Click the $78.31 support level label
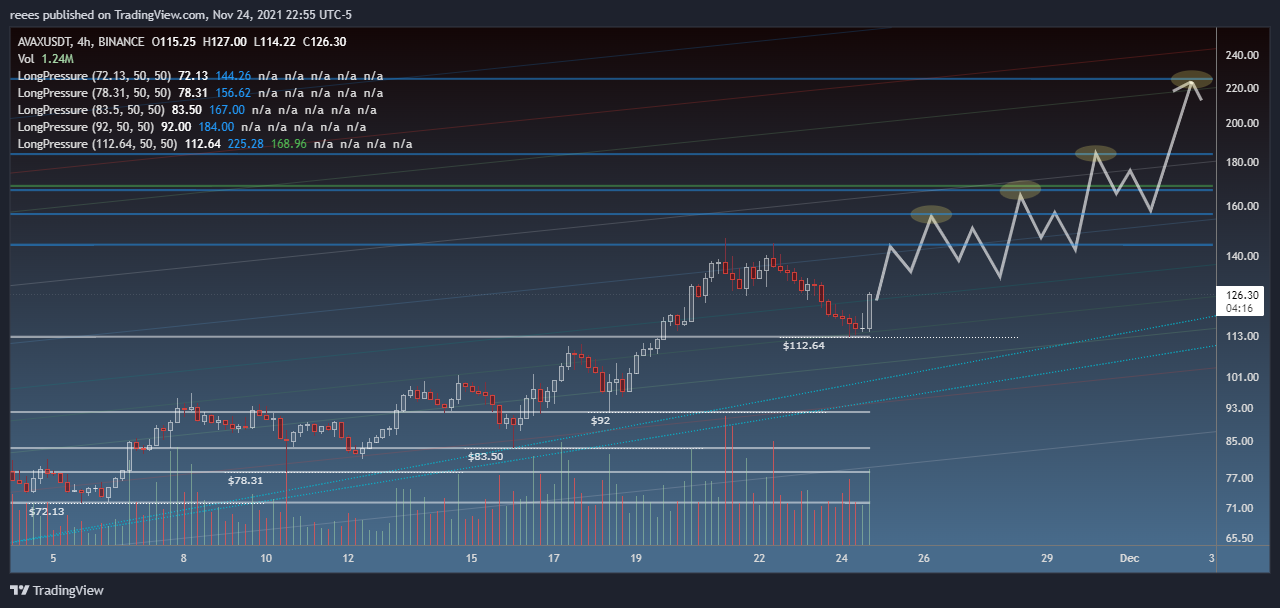 245,481
